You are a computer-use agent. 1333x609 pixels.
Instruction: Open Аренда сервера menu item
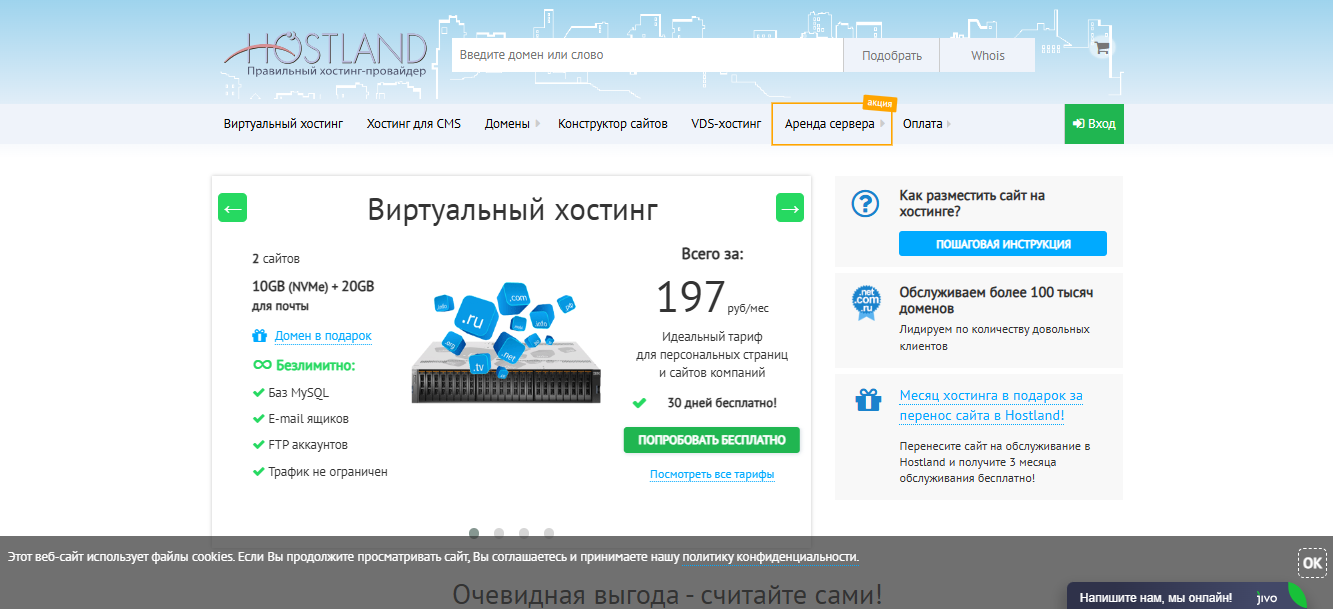tap(830, 124)
